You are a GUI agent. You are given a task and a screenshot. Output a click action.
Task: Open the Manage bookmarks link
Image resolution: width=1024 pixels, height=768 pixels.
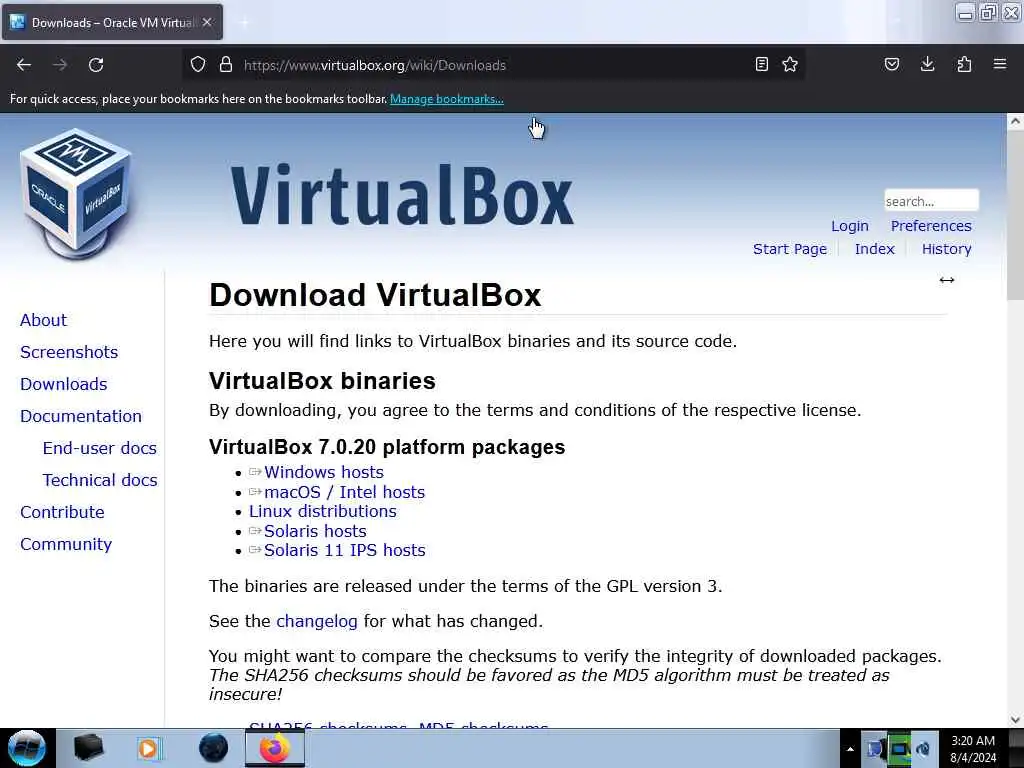447,99
